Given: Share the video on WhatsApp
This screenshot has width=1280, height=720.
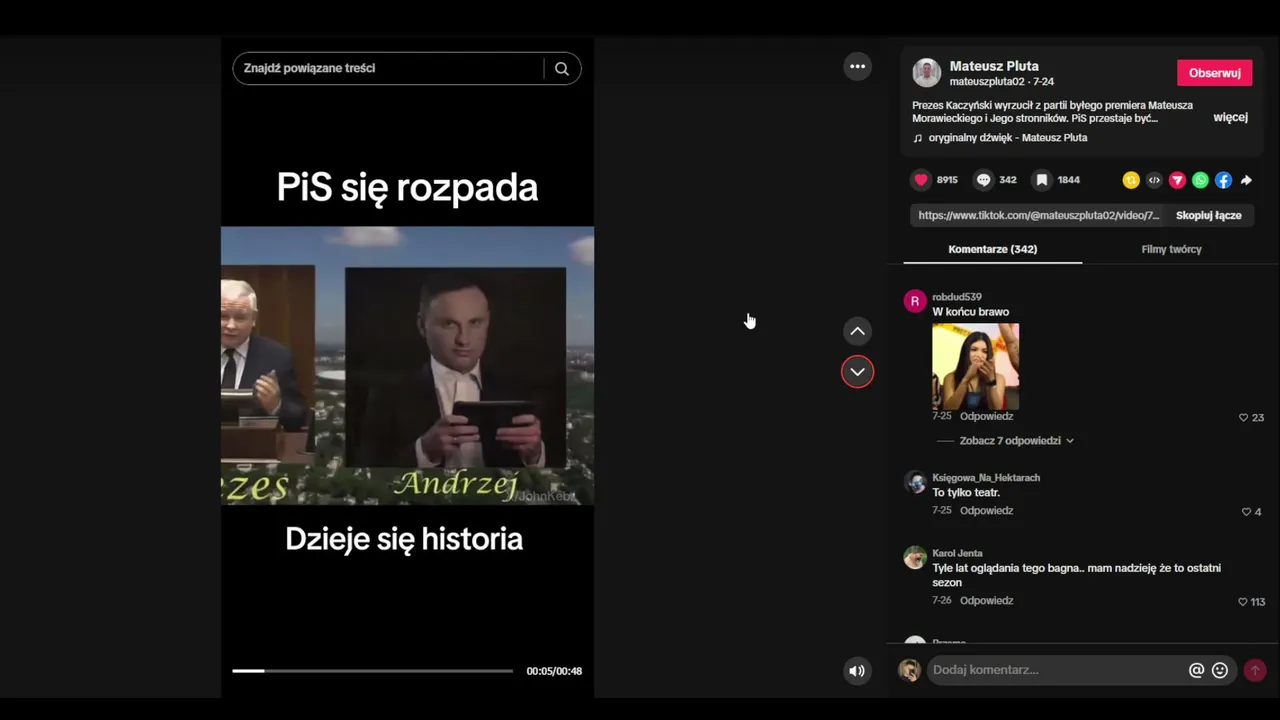Looking at the screenshot, I should (x=1200, y=180).
